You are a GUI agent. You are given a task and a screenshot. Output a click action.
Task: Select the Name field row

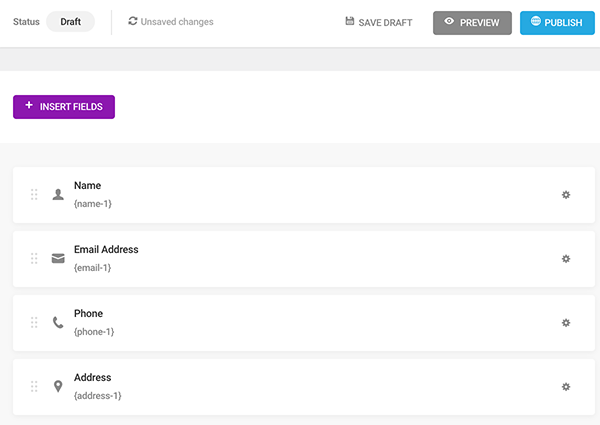(x=300, y=195)
